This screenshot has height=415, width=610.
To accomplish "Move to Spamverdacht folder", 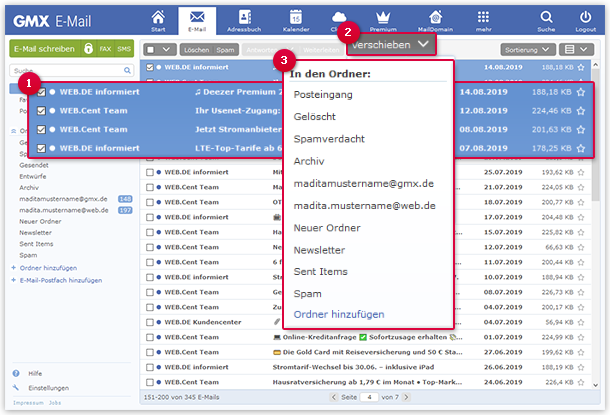I will tap(329, 139).
